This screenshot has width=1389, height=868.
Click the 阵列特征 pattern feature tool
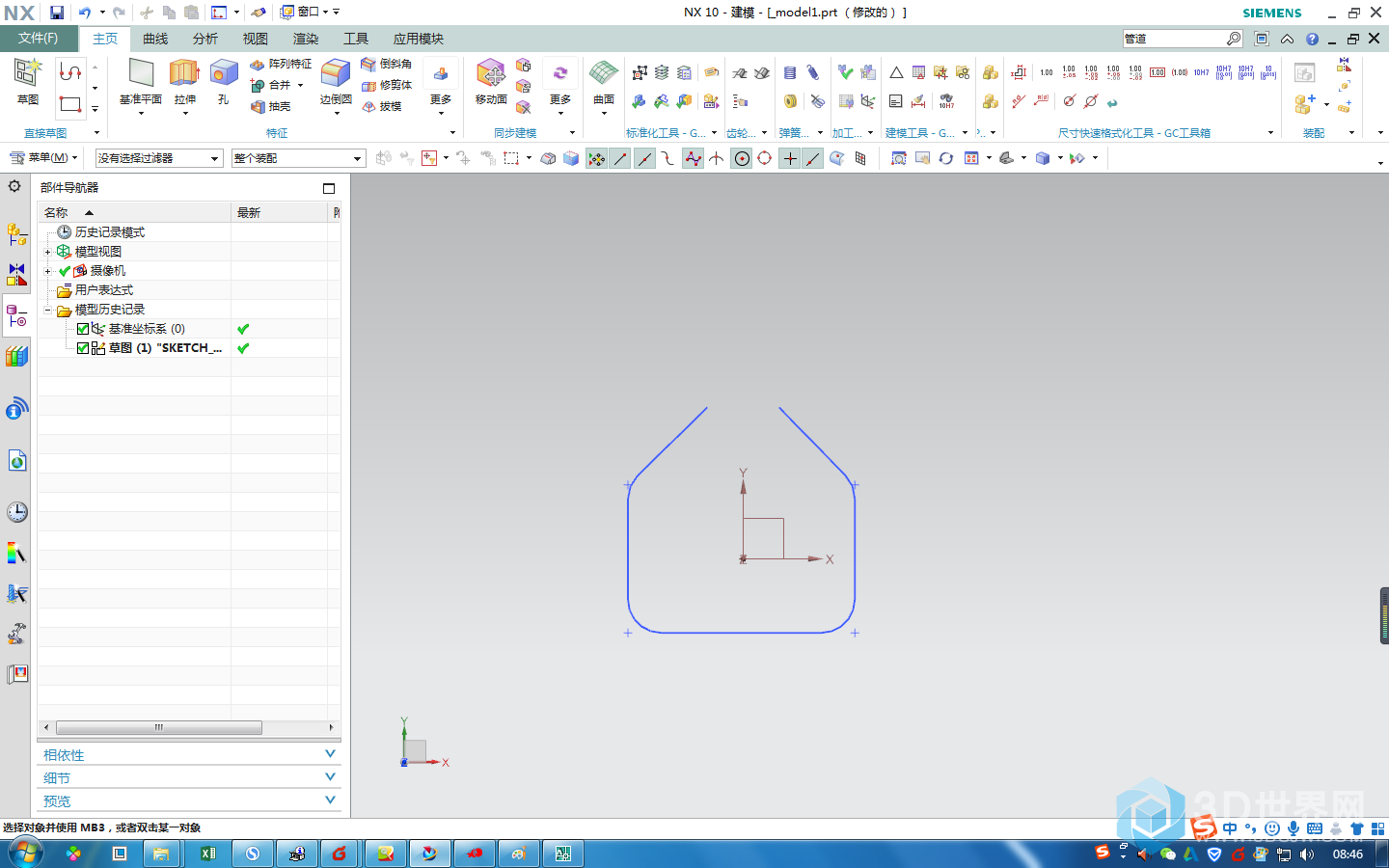[281, 64]
